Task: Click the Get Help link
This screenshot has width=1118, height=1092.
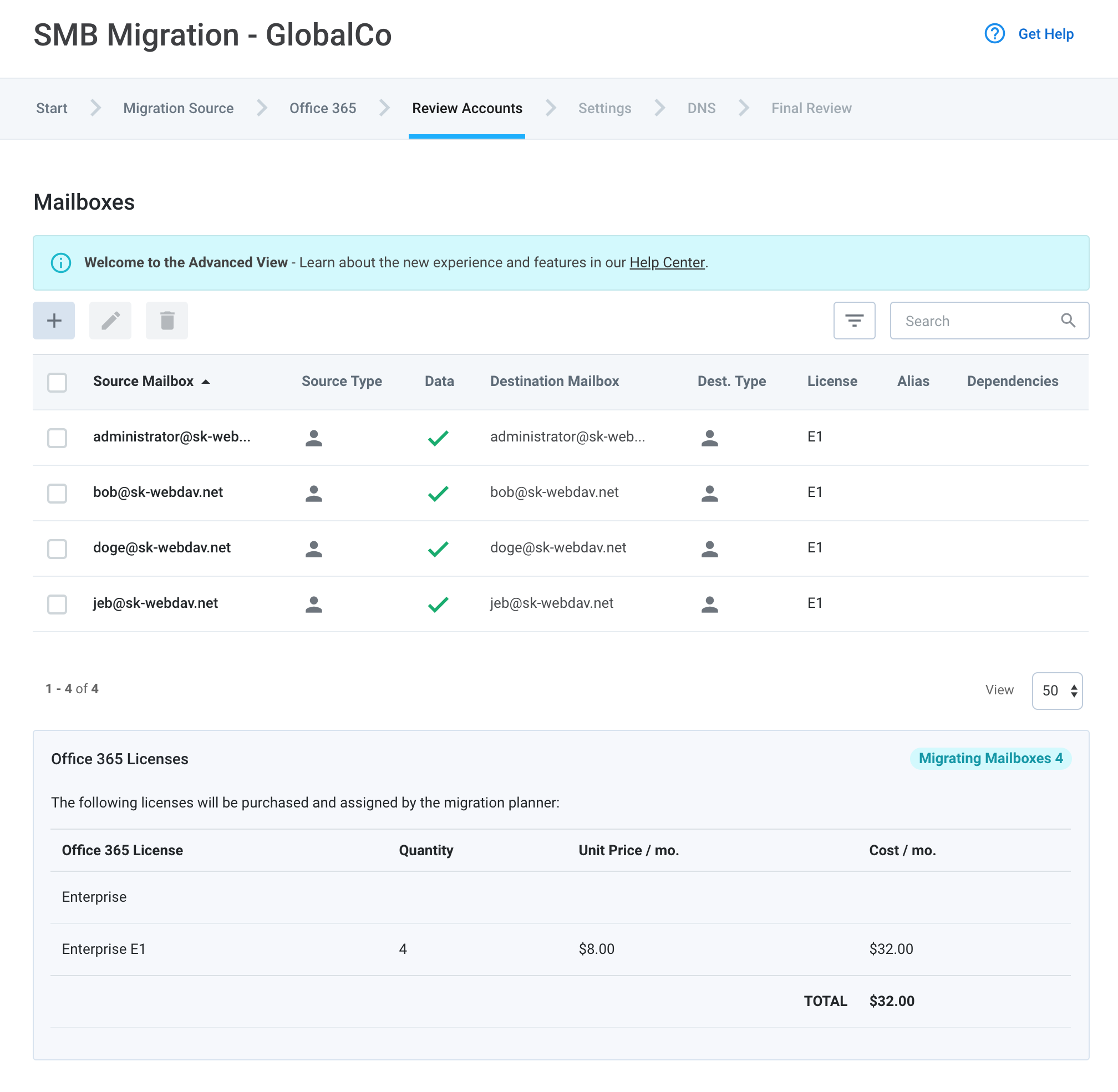Action: (x=1046, y=34)
